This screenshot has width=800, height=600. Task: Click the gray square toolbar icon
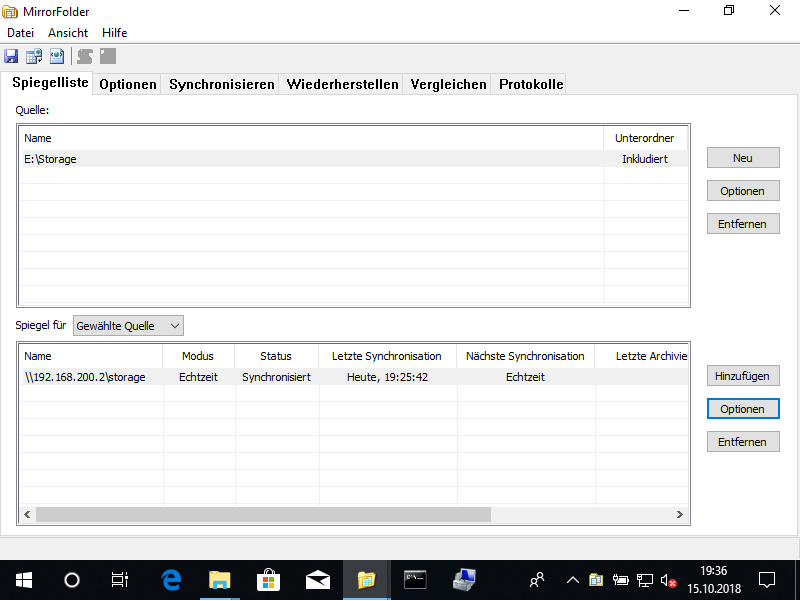click(x=108, y=56)
